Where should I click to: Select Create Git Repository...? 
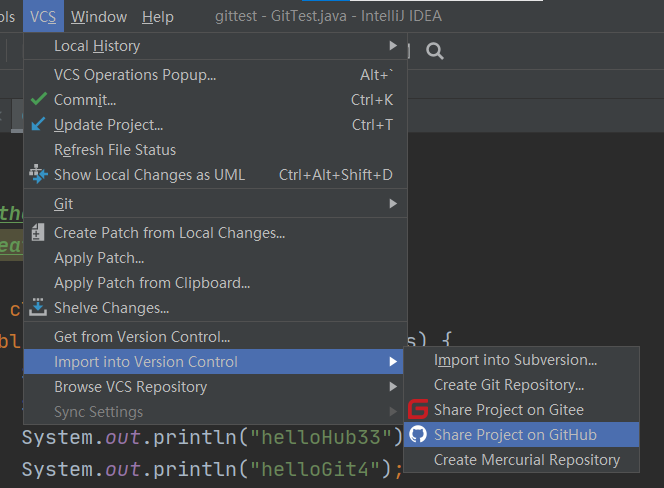[x=522, y=385]
